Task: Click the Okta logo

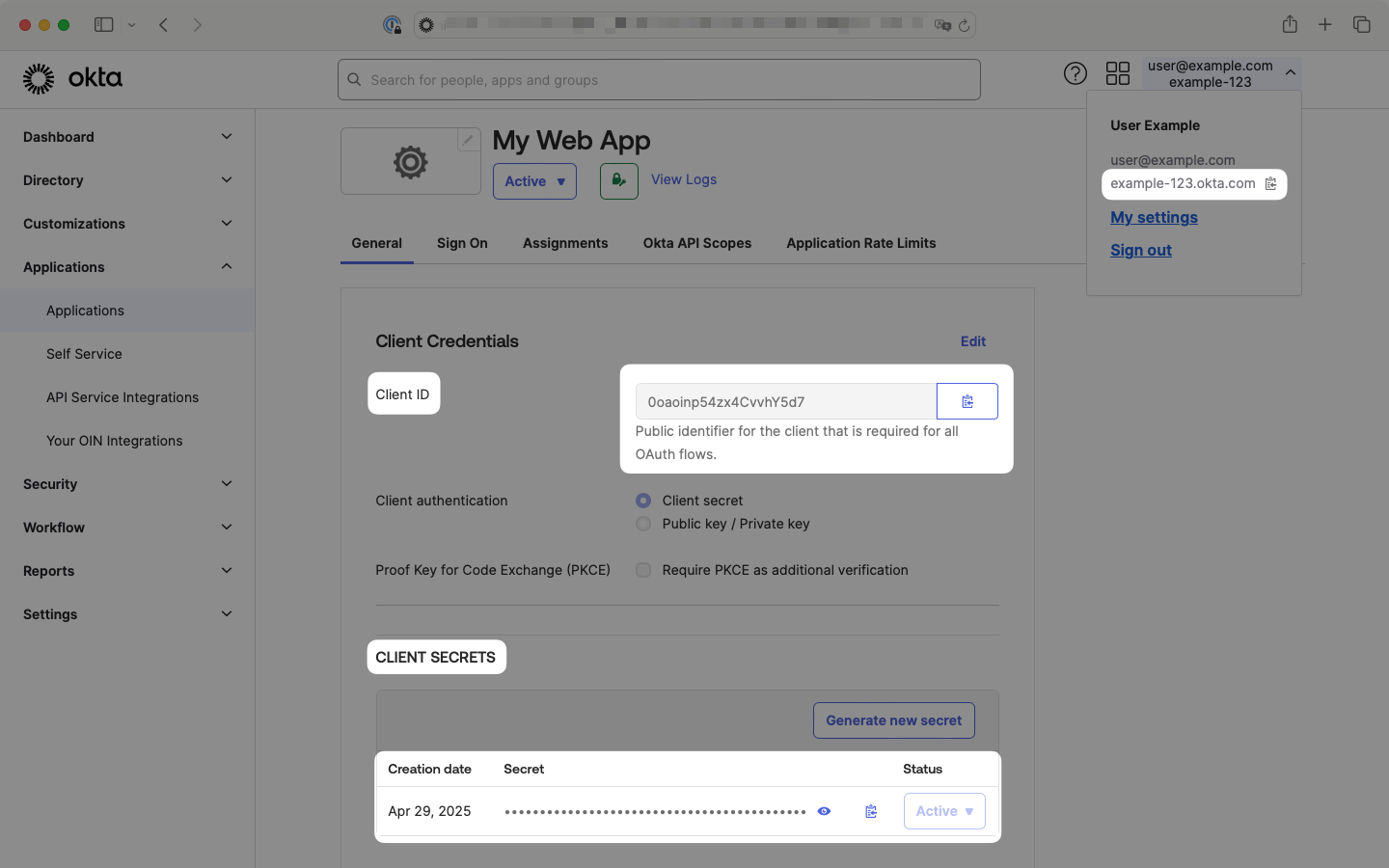Action: pyautogui.click(x=72, y=79)
